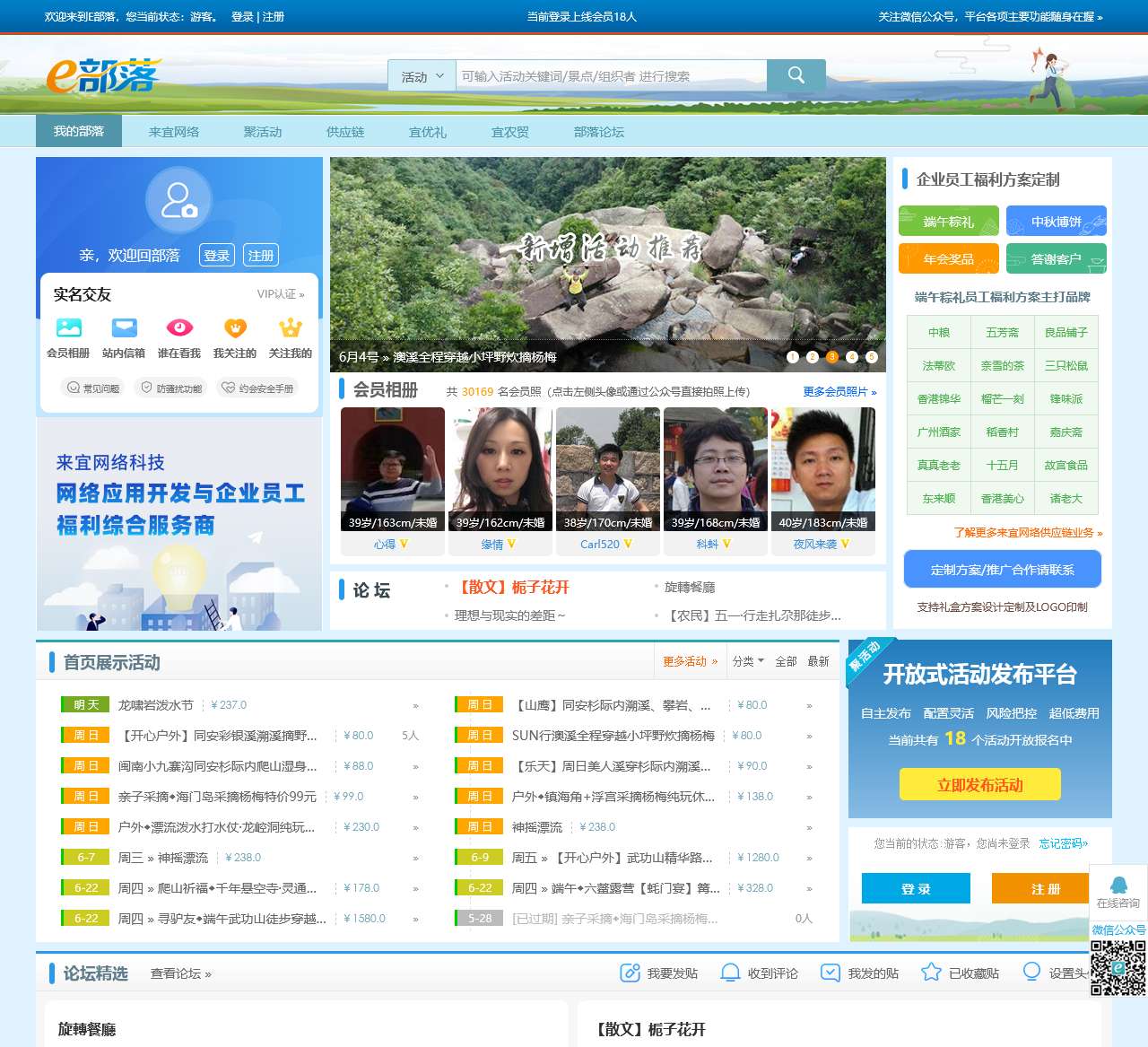
Task: Click 登录 button in the welcome card
Action: (217, 256)
